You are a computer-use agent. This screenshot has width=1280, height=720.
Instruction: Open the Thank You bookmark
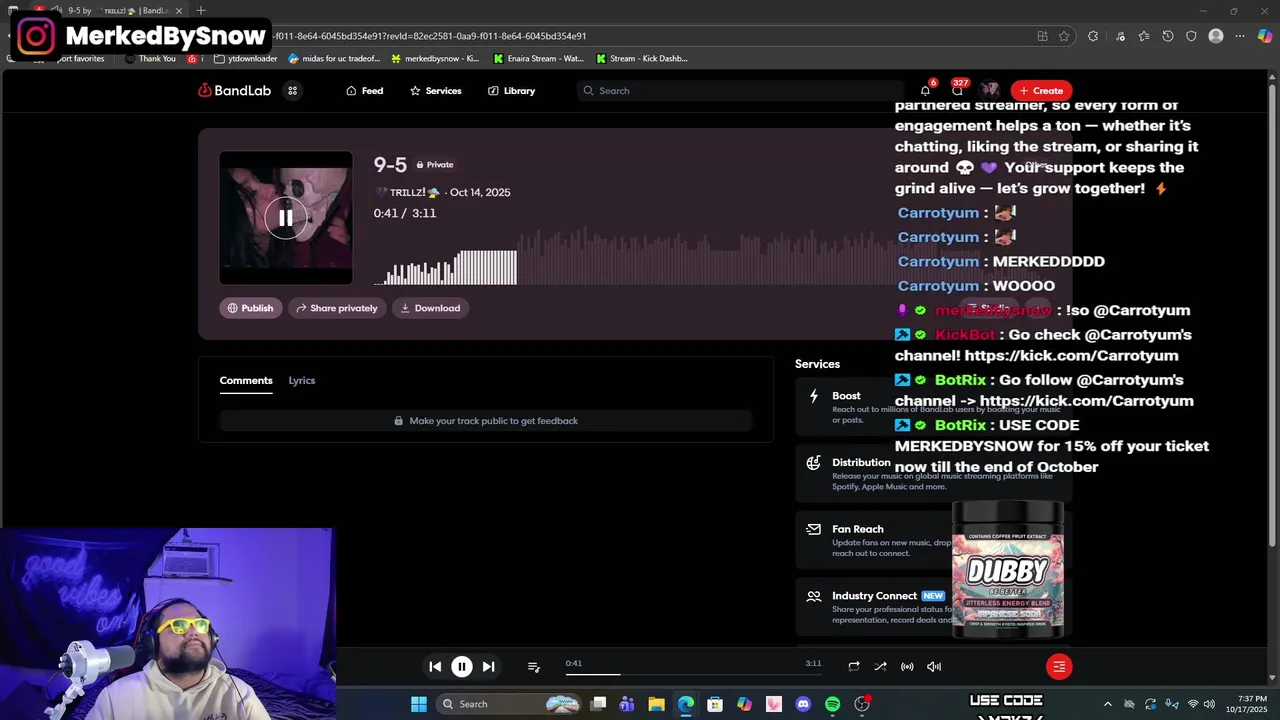click(x=151, y=59)
